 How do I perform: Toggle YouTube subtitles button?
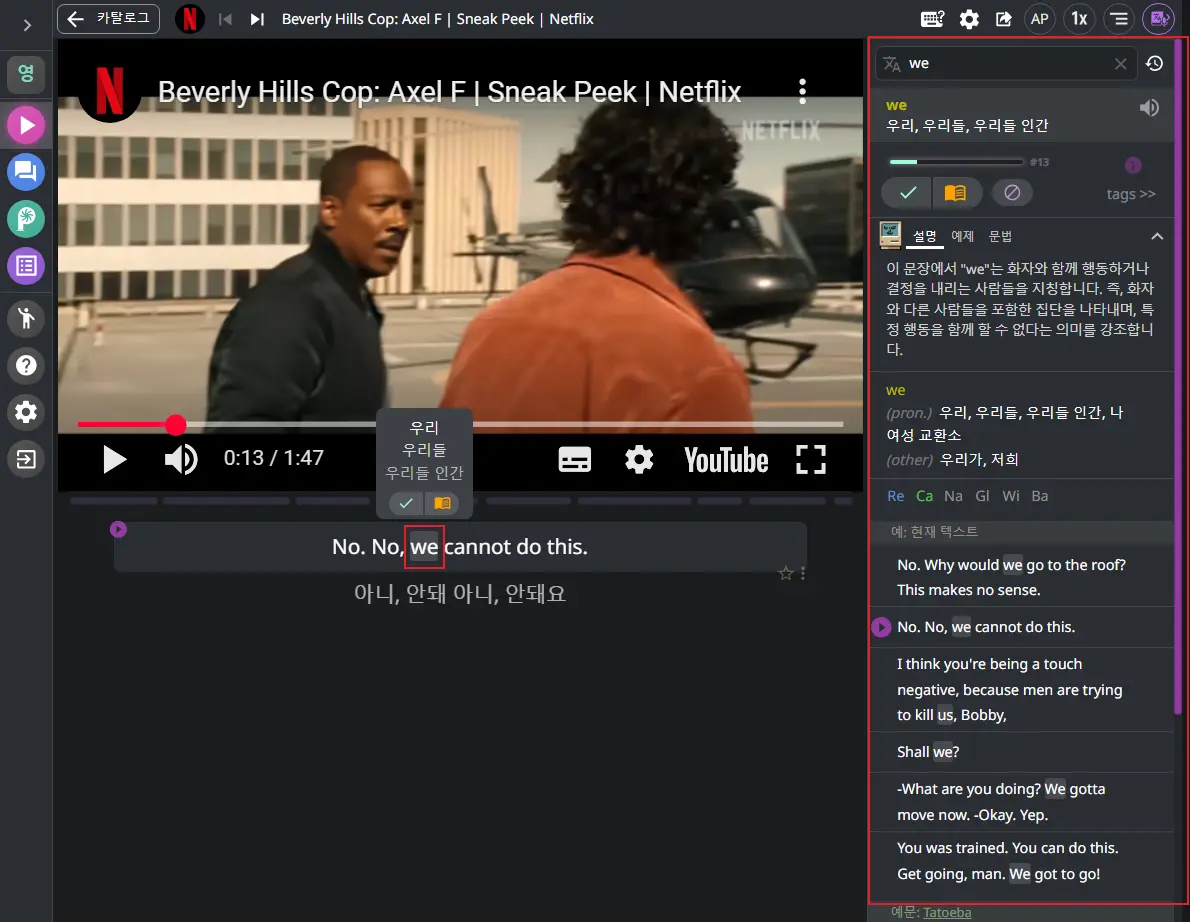click(x=575, y=459)
